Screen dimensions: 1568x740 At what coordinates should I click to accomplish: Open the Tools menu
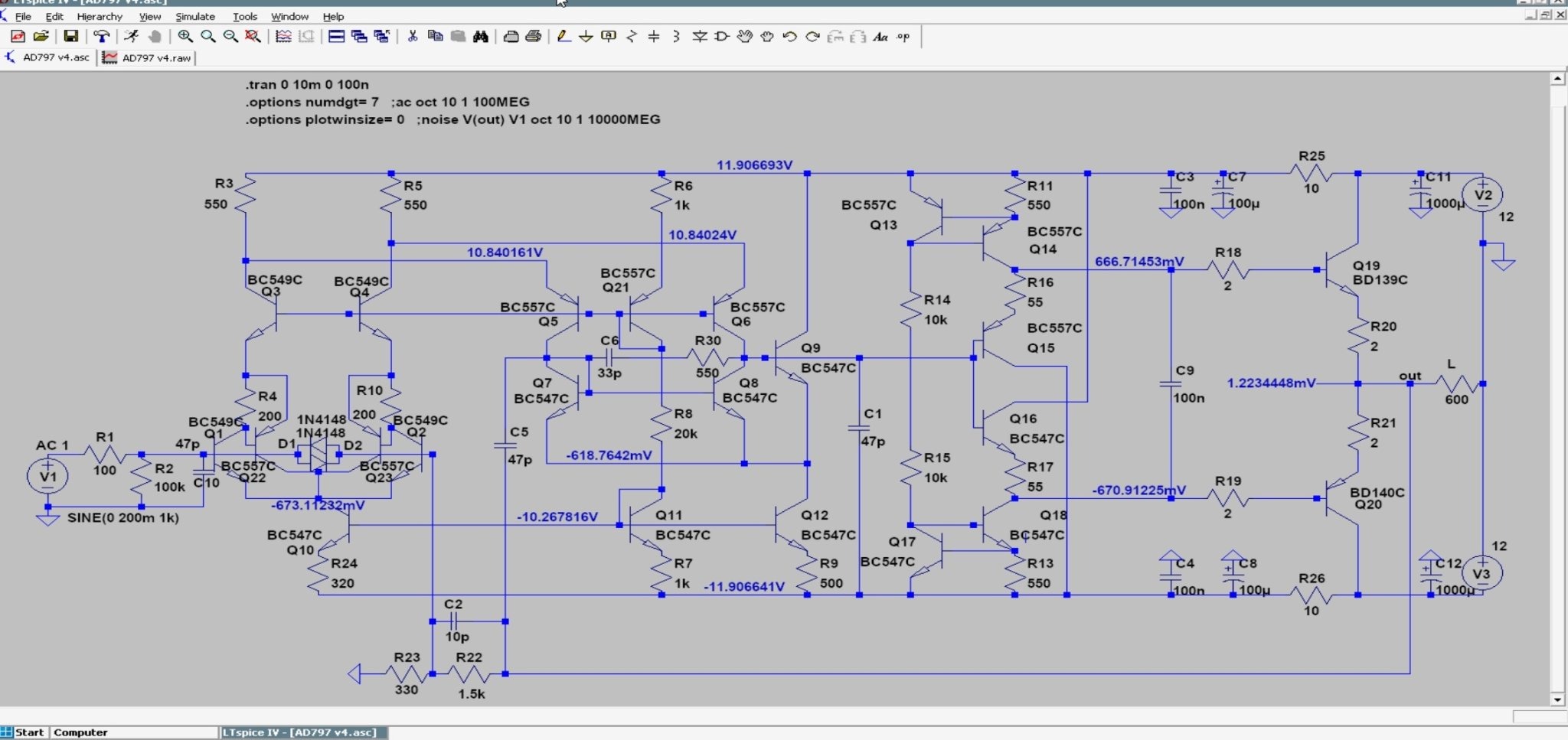click(x=245, y=16)
